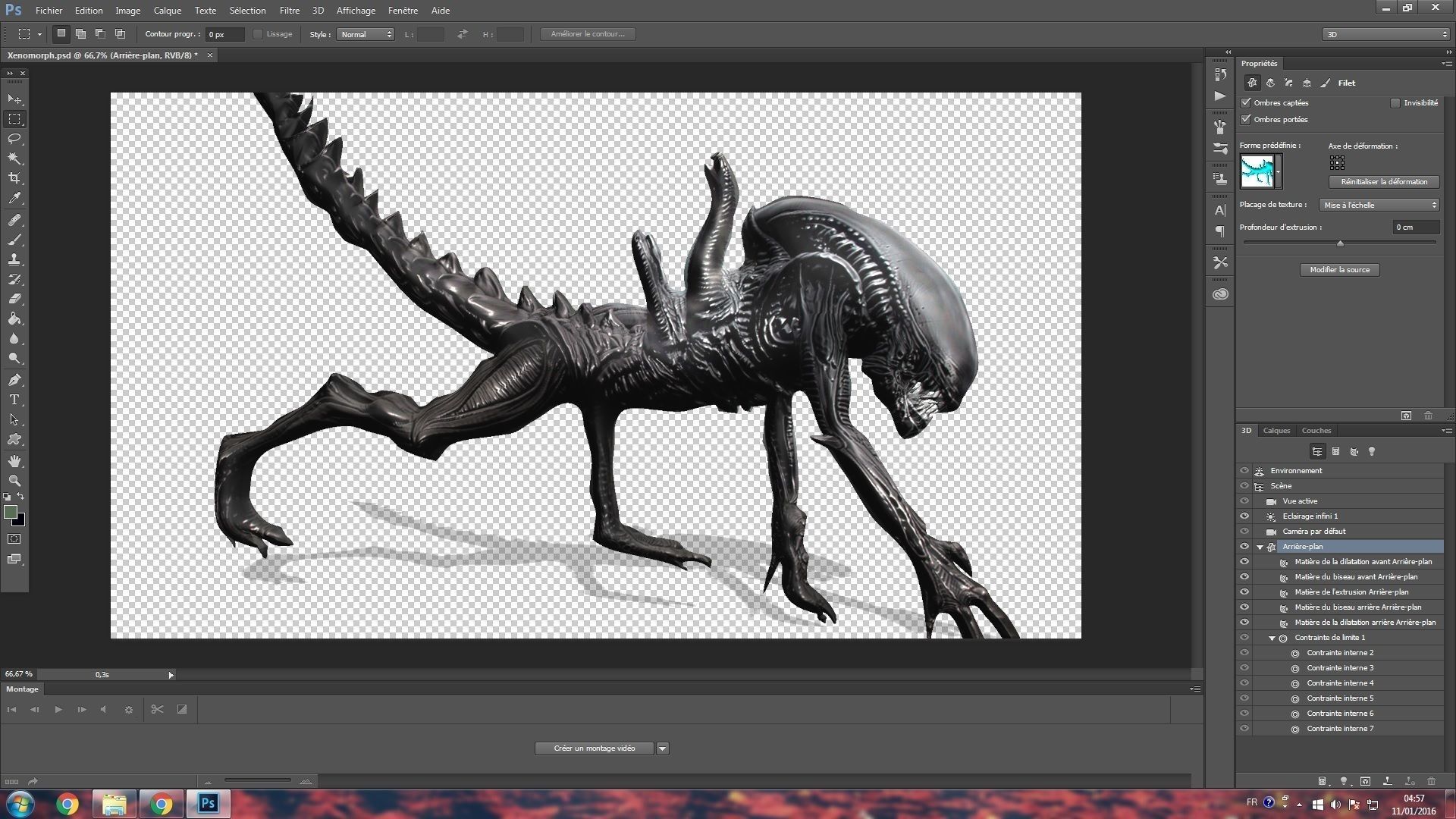Image resolution: width=1456 pixels, height=819 pixels.
Task: Open the marquee tool preset picker arrow
Action: coord(39,34)
